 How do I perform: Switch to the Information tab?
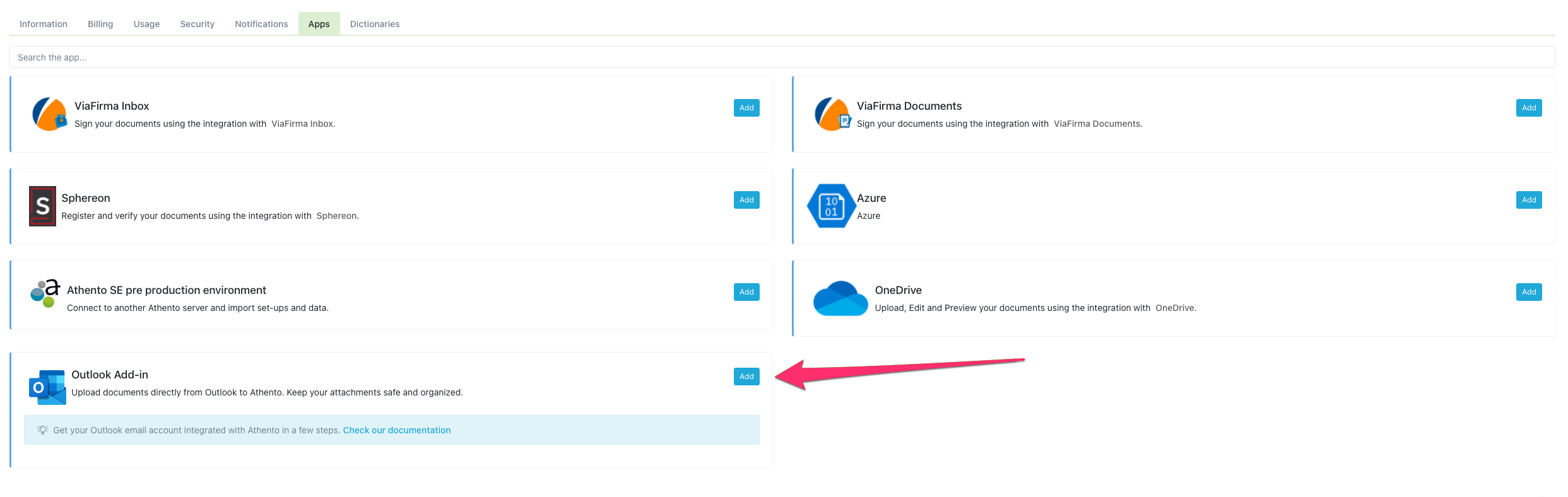click(x=44, y=24)
